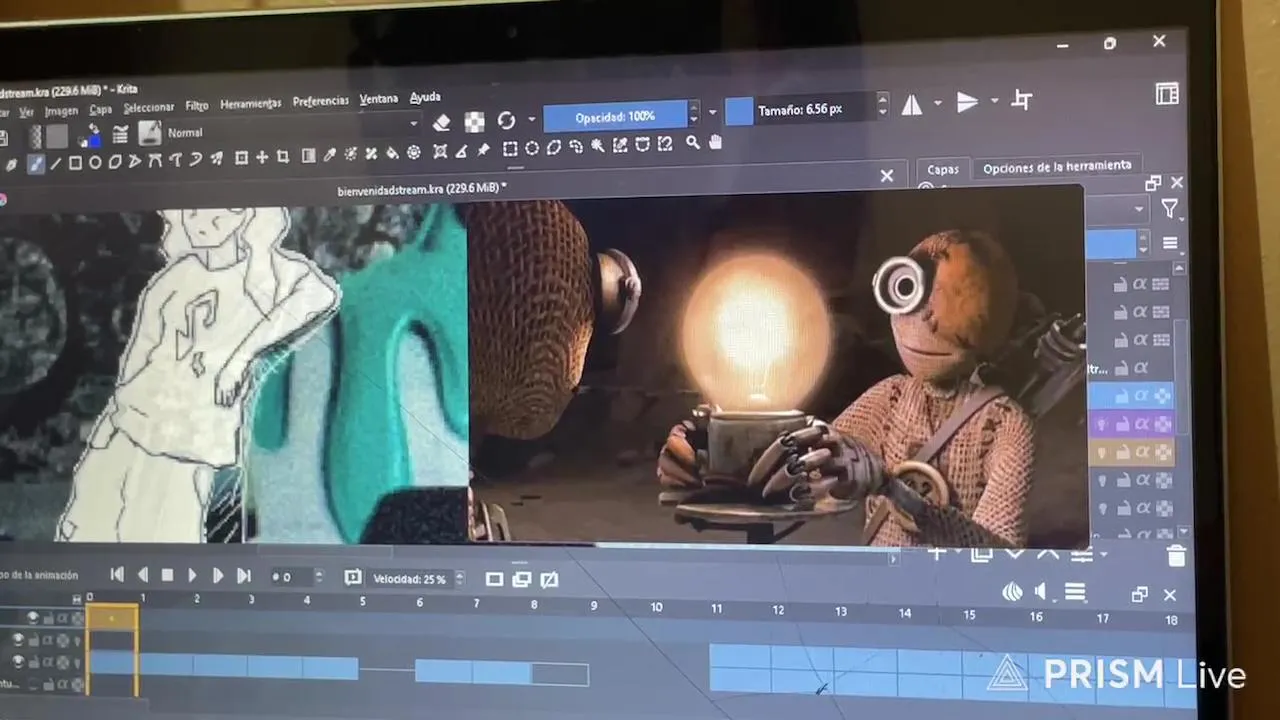Toggle Preserve Alpha checkerboard button
1280x720 pixels.
coord(474,122)
